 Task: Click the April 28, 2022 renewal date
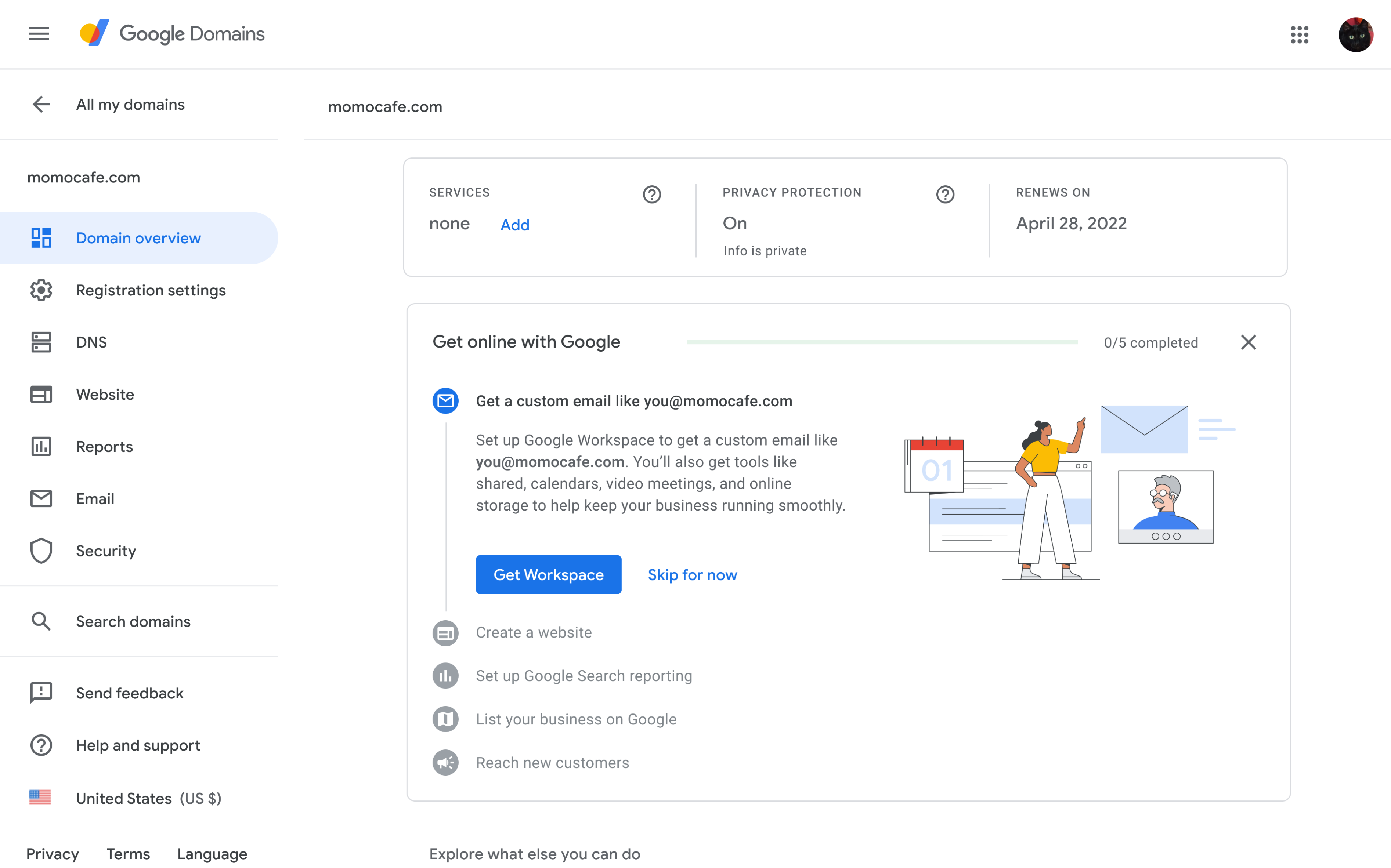pyautogui.click(x=1072, y=223)
